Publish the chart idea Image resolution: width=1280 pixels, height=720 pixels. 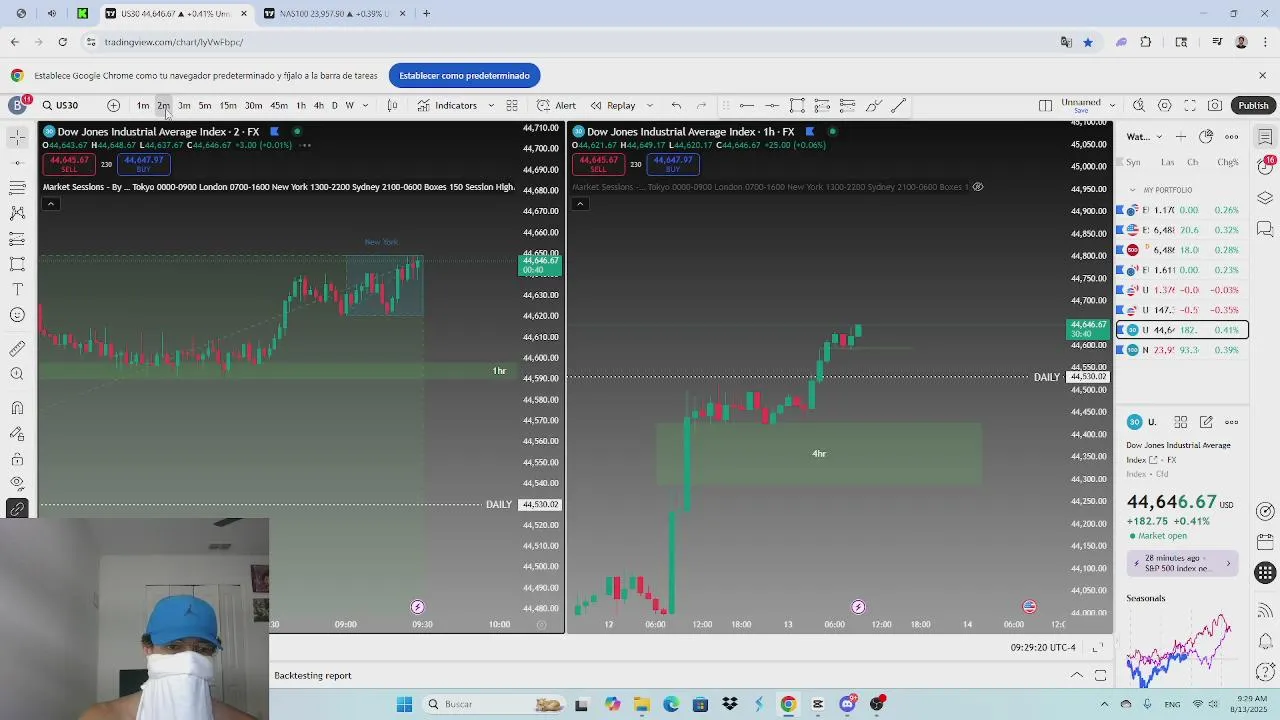(1253, 105)
